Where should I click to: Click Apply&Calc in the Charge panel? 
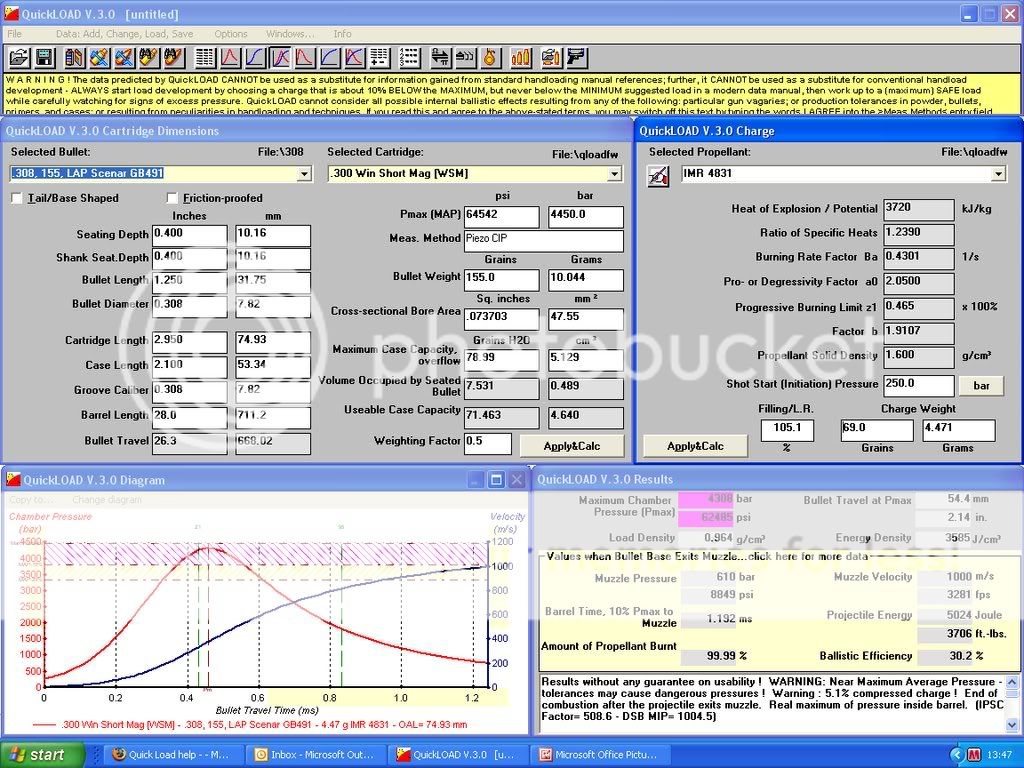coord(695,445)
